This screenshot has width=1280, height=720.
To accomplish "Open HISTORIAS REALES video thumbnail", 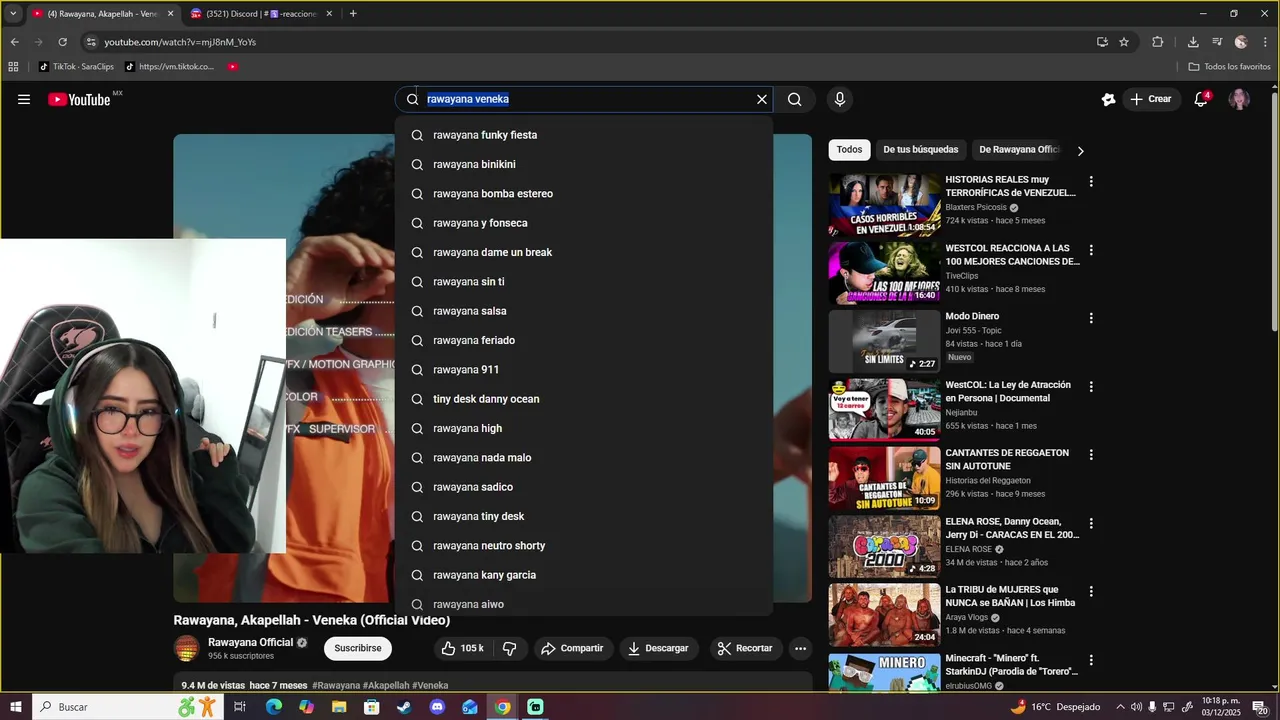I will tap(884, 205).
